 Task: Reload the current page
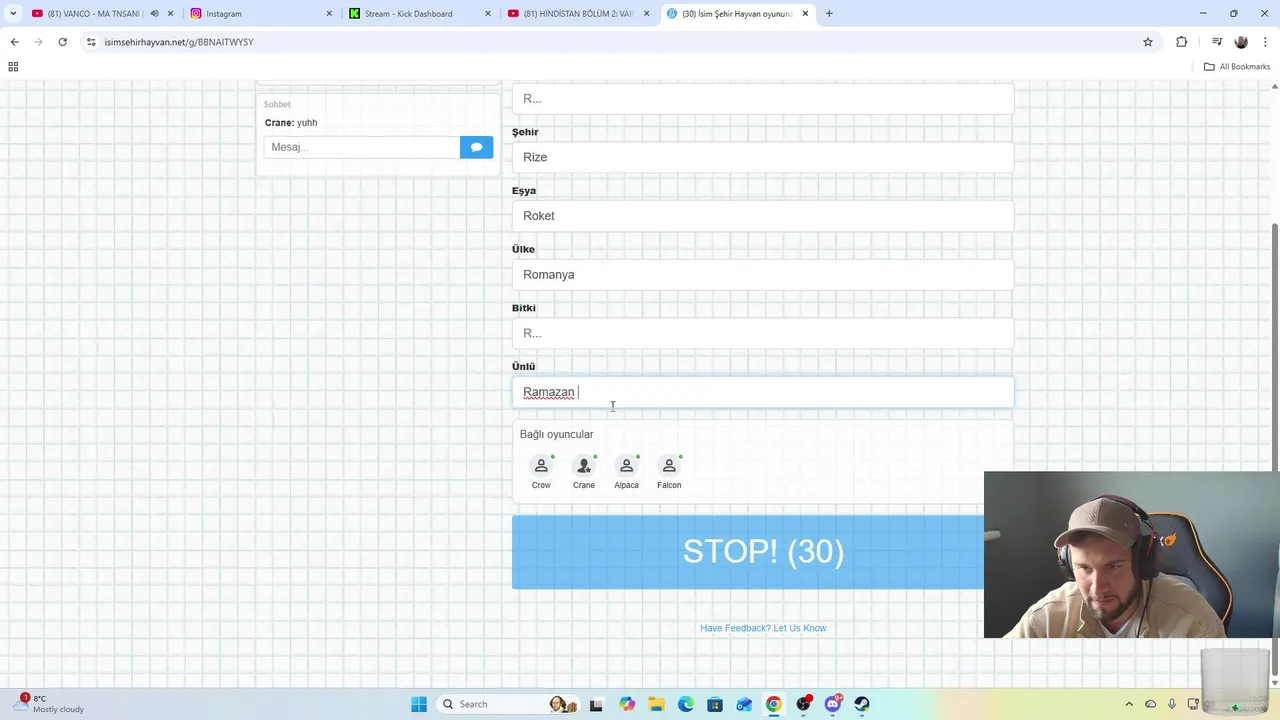pos(62,42)
